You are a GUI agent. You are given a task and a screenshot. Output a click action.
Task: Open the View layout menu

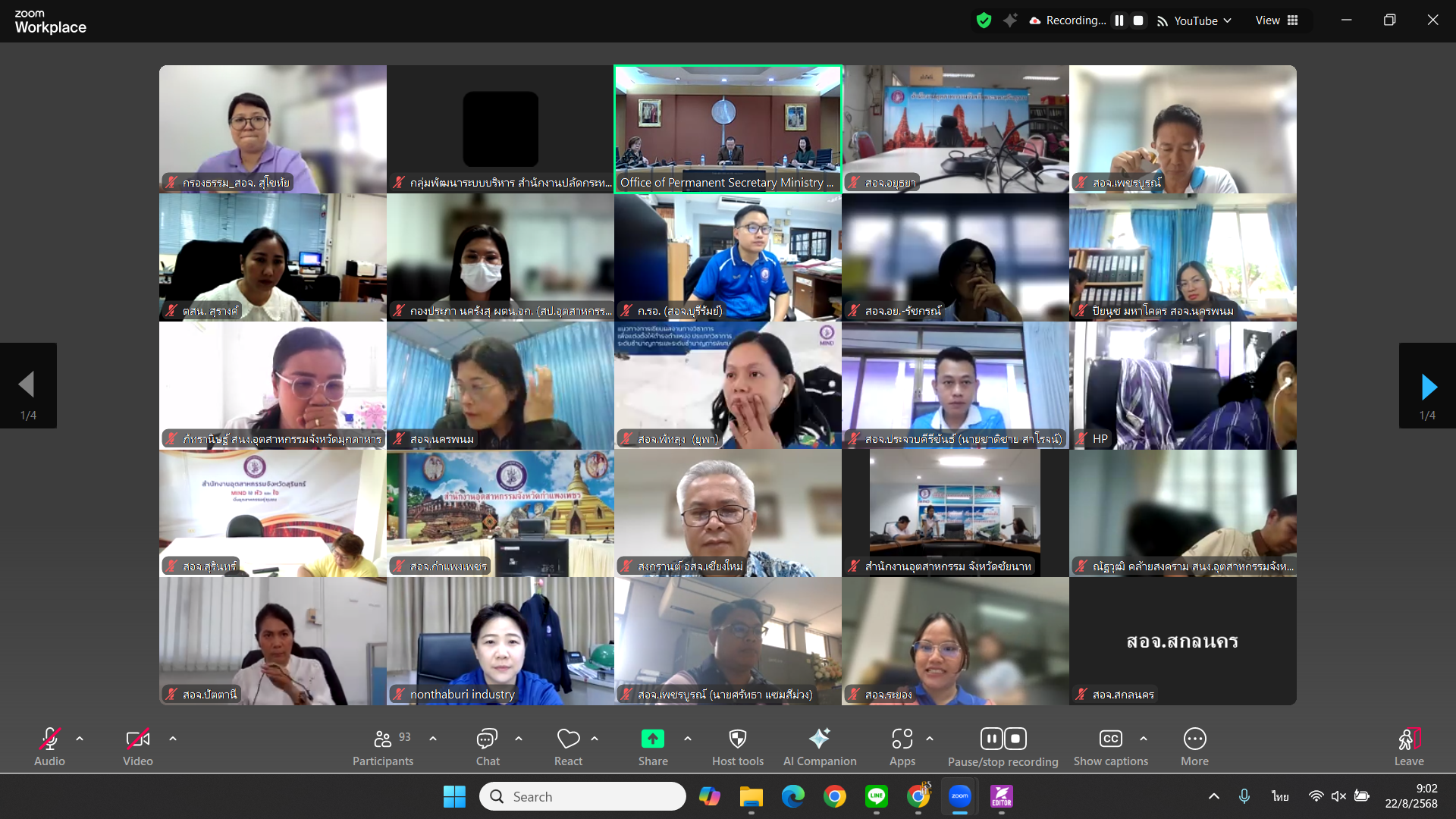tap(1276, 20)
